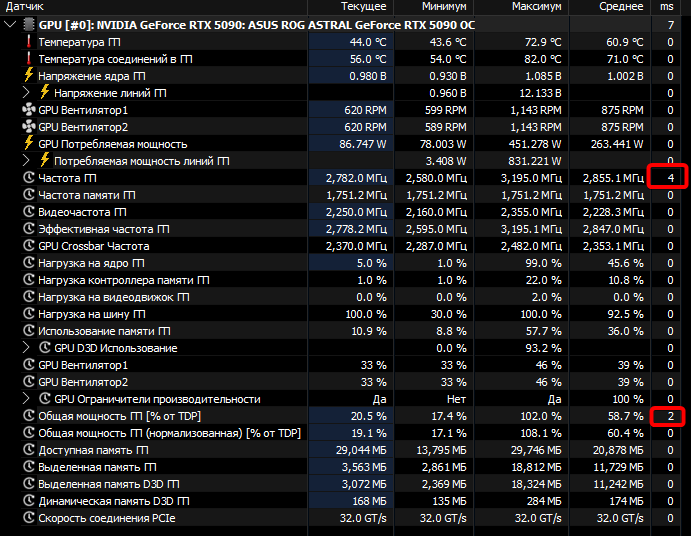Click fan icon for GPU Вентилятор2 RPM row
Viewport: 691px width, 536px height.
click(x=29, y=127)
